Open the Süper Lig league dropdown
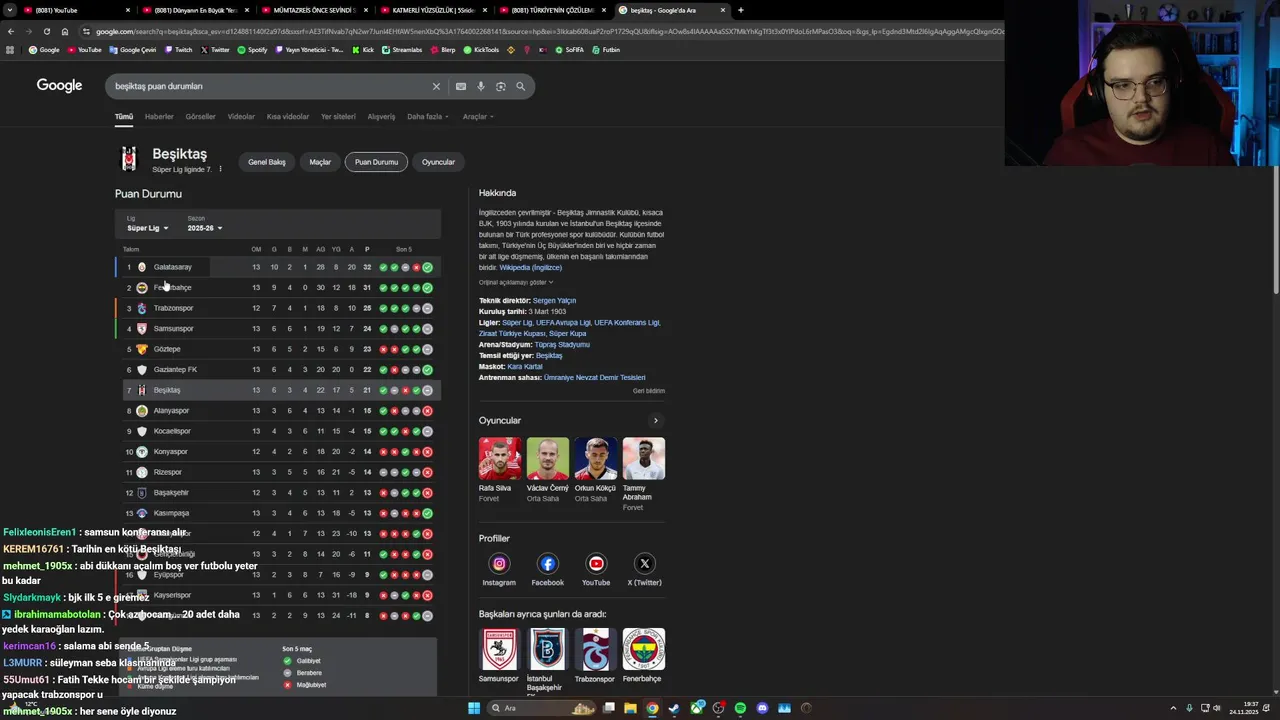This screenshot has height=720, width=1280. tap(147, 228)
